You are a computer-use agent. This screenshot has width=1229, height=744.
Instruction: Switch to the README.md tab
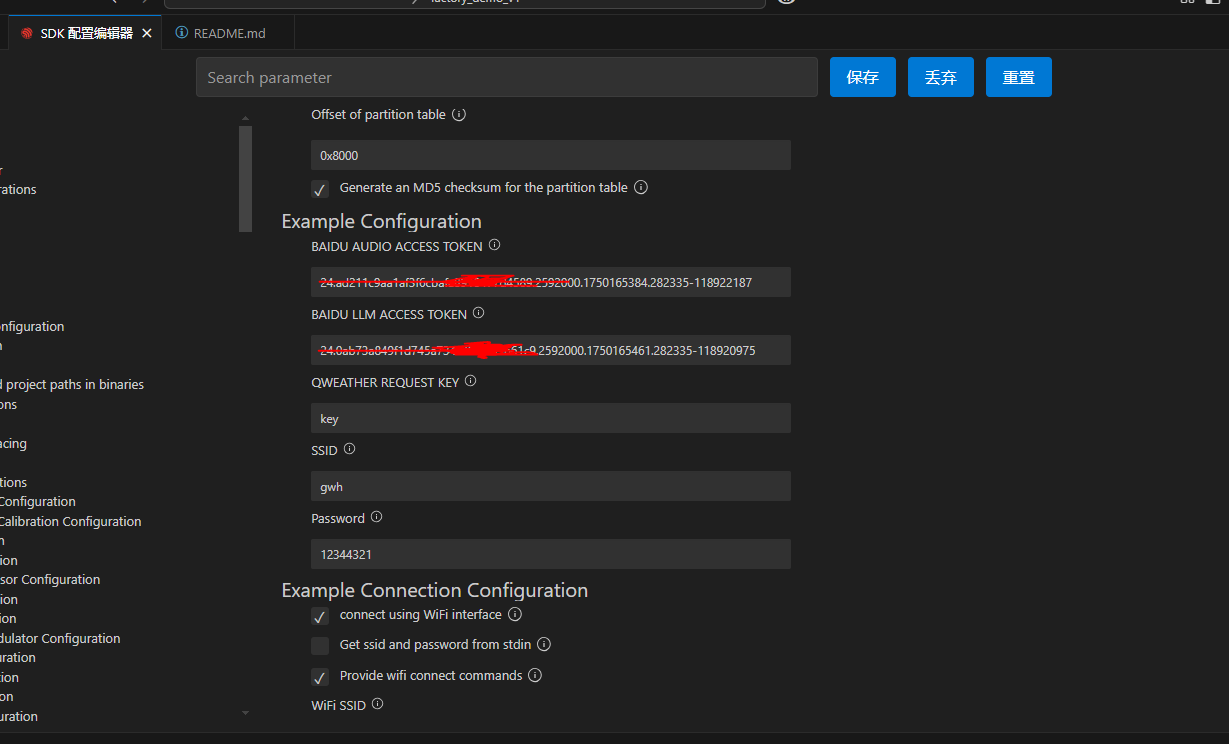(229, 33)
